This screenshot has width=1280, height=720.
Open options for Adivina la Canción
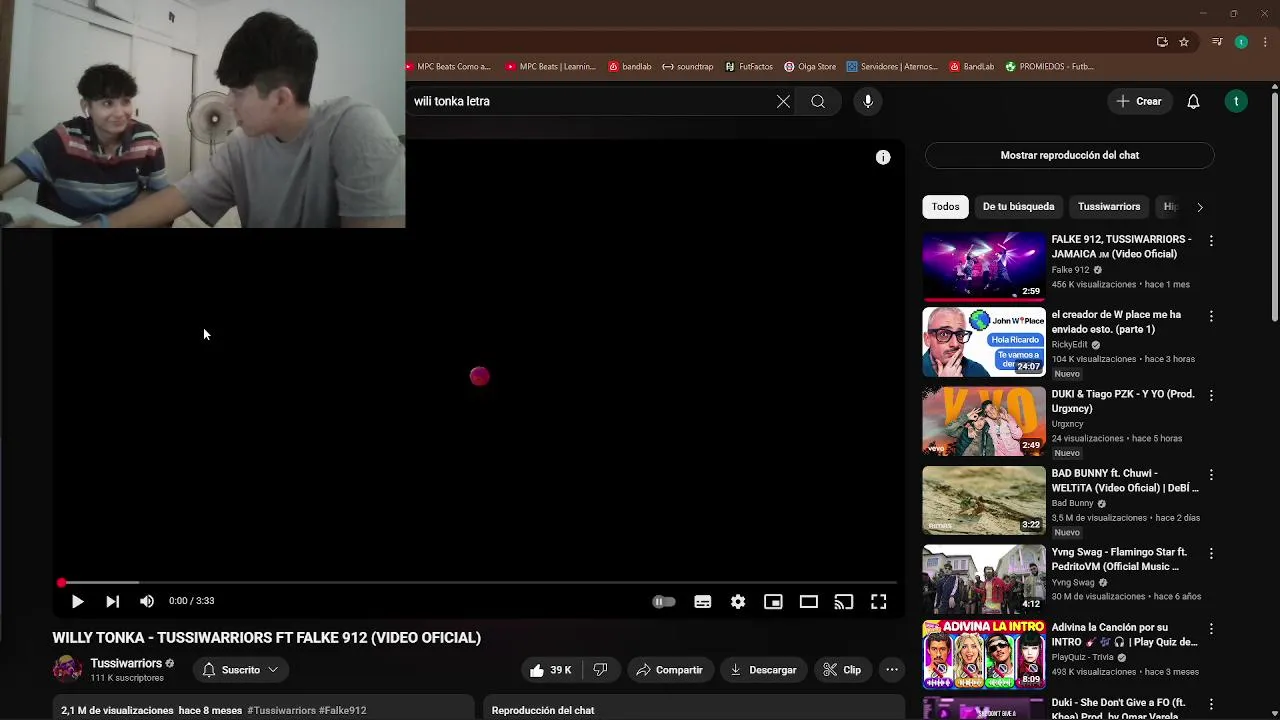tap(1211, 629)
